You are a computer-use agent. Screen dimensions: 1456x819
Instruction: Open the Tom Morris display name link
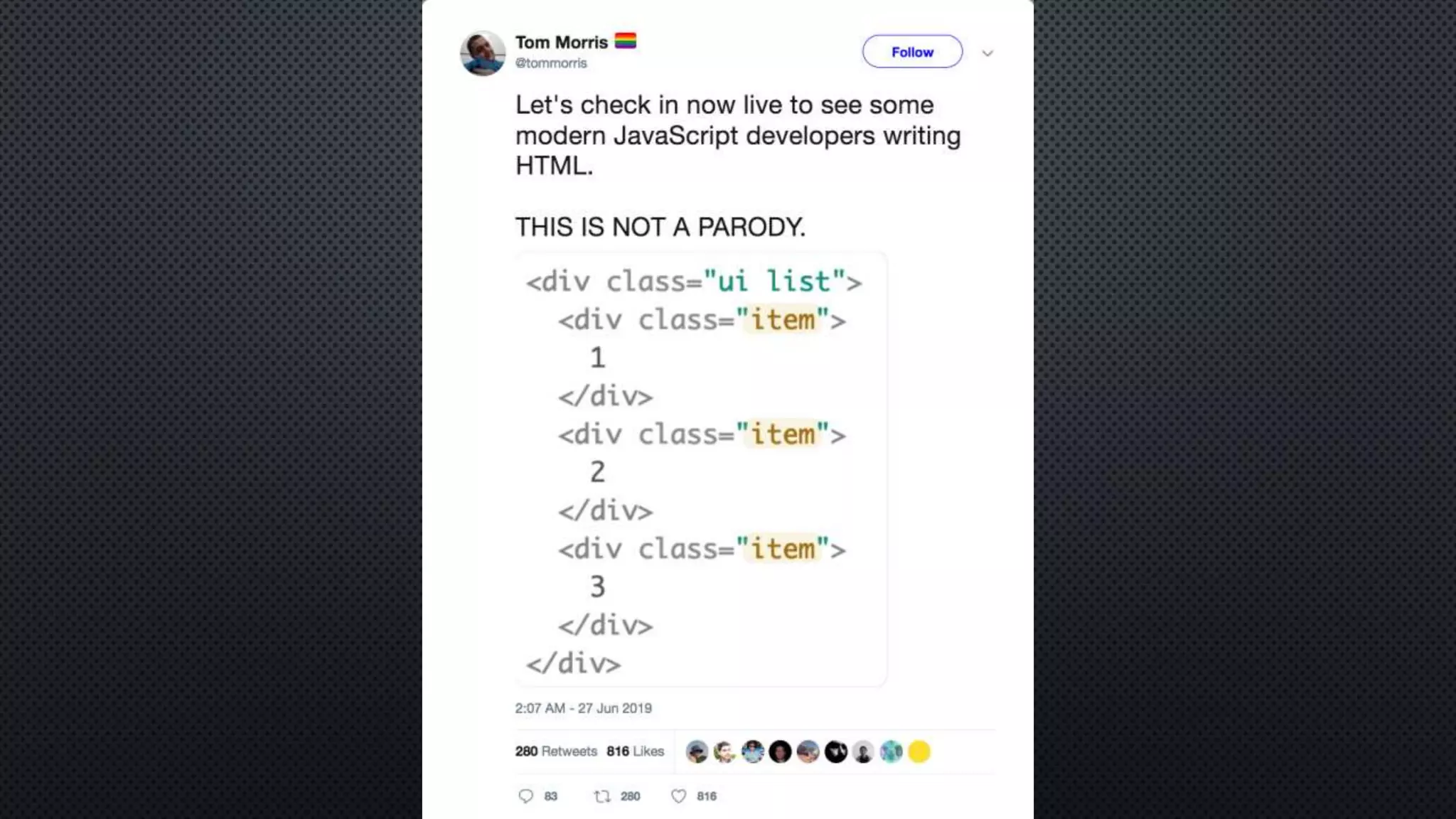561,42
